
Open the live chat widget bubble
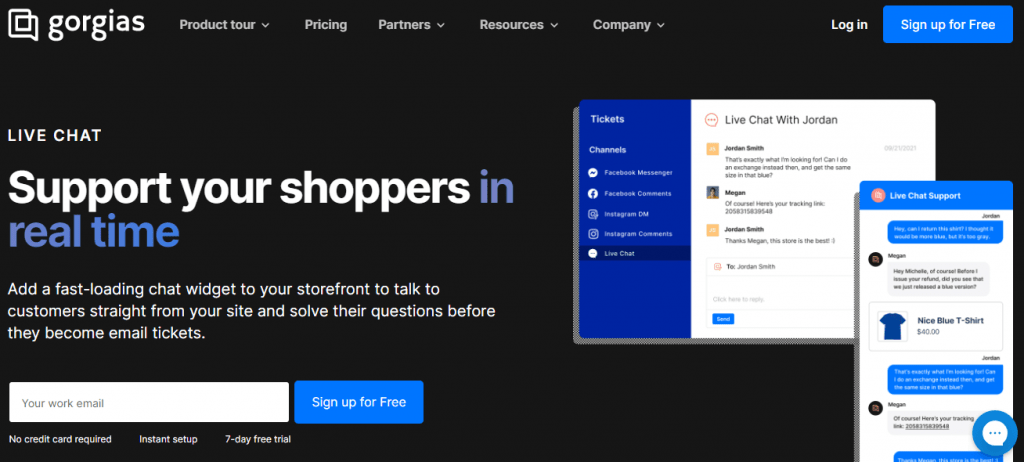pyautogui.click(x=993, y=433)
